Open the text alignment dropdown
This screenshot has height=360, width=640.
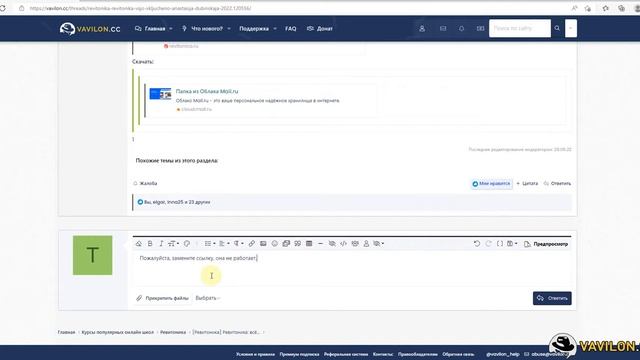pos(224,244)
